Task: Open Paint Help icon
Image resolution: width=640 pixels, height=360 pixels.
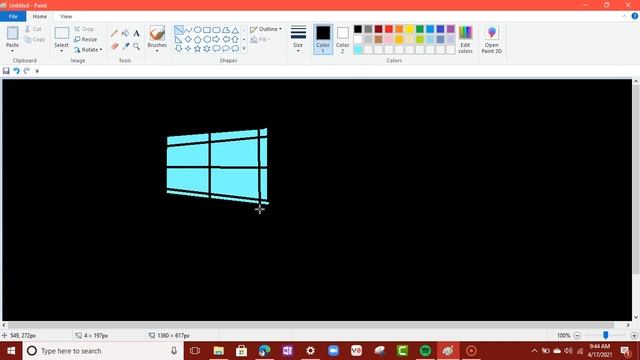Action: tap(635, 16)
